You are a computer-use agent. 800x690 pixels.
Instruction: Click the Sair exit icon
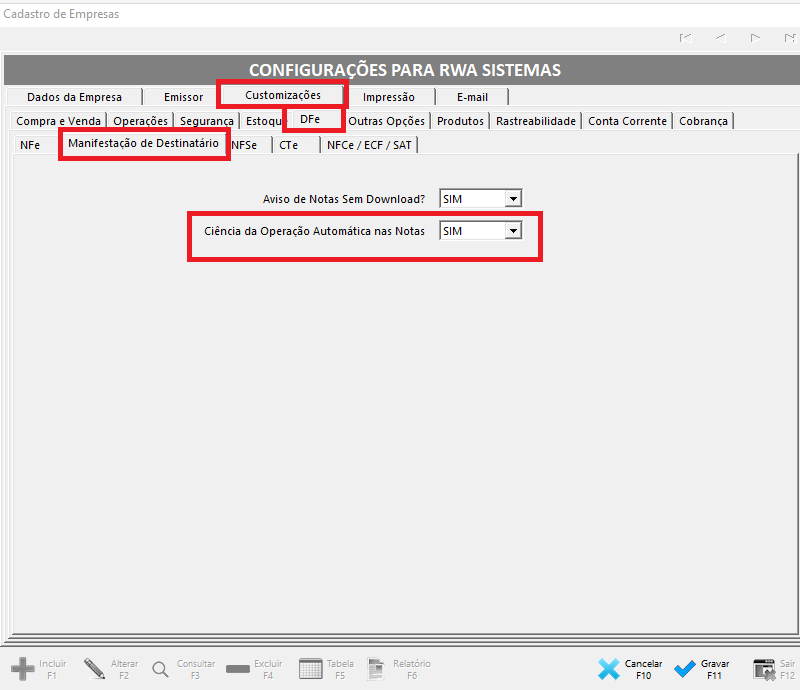tap(764, 669)
